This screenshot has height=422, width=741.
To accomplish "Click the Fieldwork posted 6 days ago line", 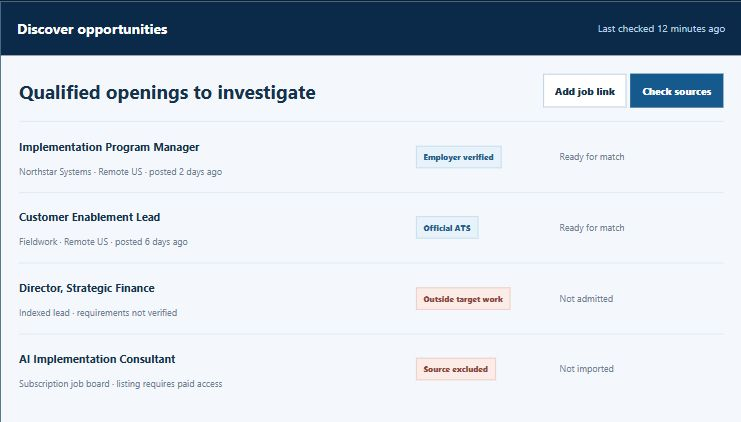I will click(x=103, y=242).
